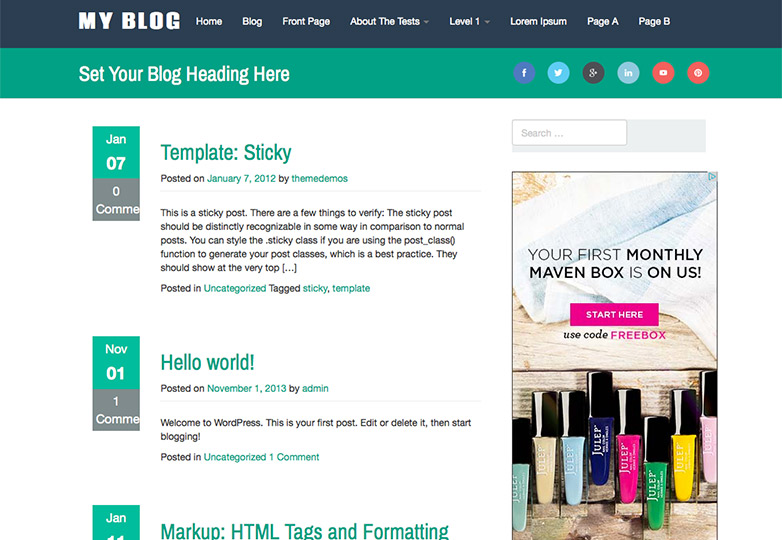This screenshot has width=782, height=540.
Task: Expand the Level 1 dropdown menu
Action: [x=469, y=21]
